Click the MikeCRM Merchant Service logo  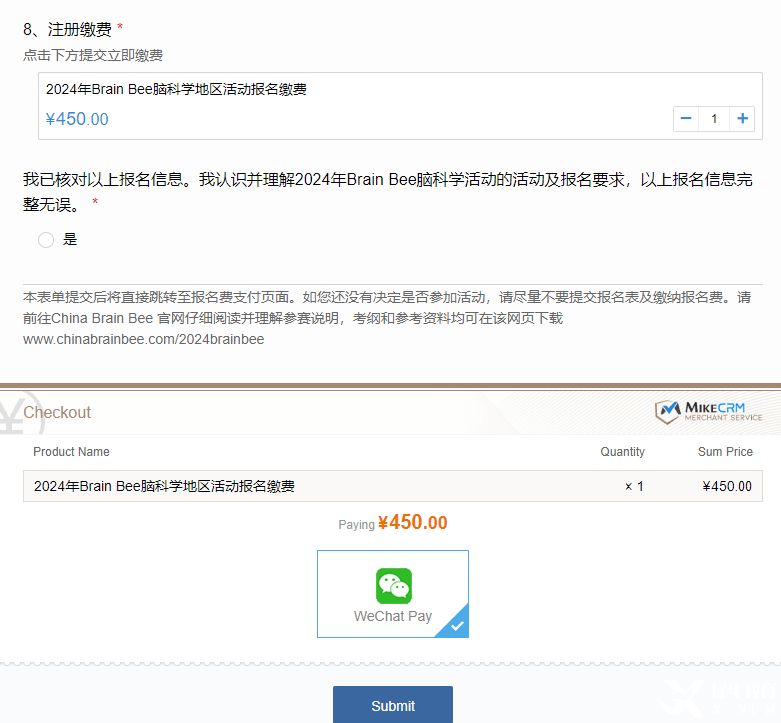708,411
